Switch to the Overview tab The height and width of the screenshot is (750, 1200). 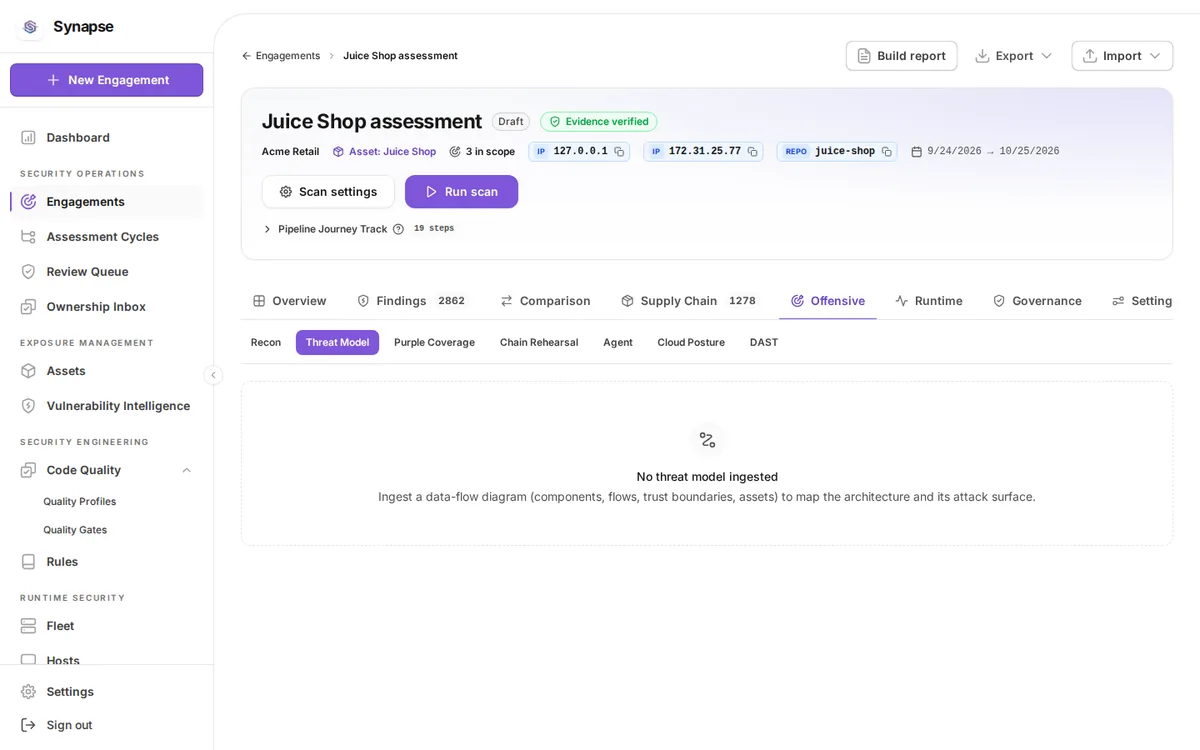click(x=290, y=301)
